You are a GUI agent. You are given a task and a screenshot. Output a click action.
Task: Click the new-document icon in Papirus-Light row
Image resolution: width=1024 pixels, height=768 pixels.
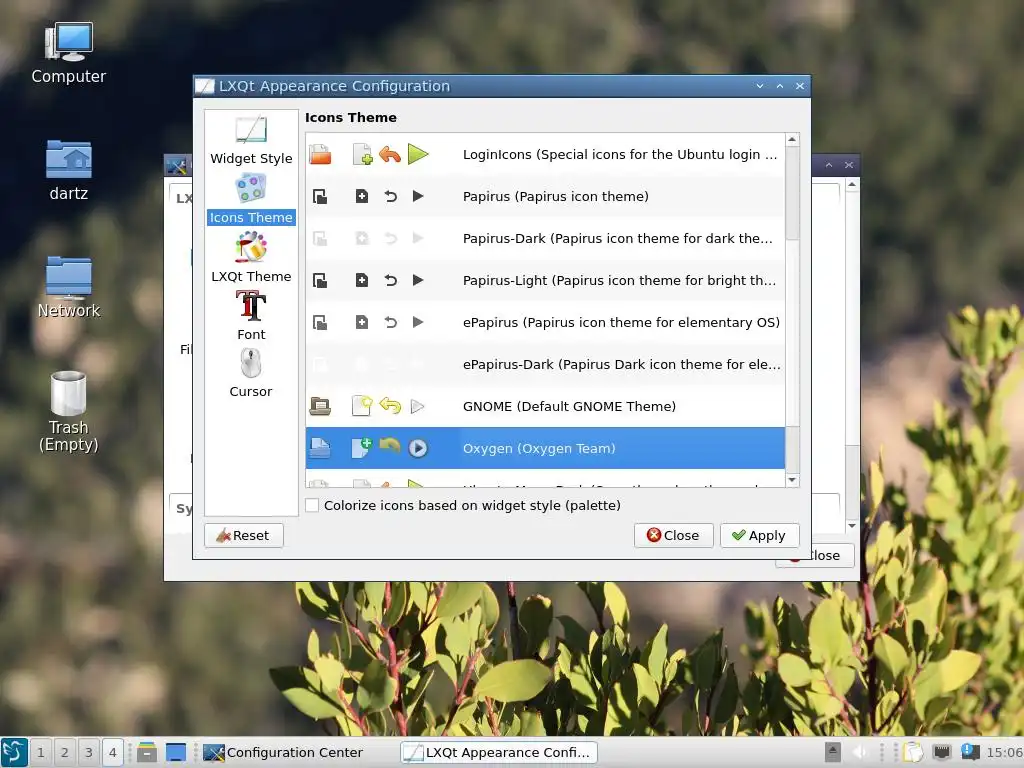362,280
